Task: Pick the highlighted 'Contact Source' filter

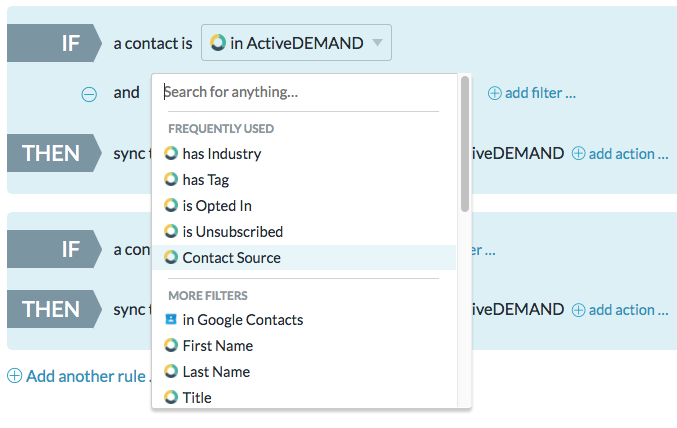Action: point(304,257)
